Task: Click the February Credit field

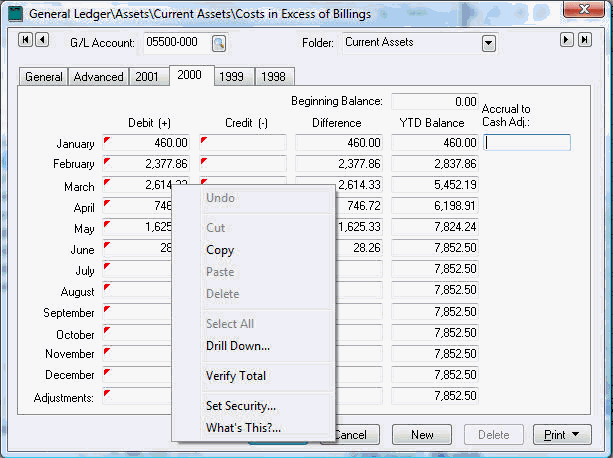Action: tap(243, 164)
